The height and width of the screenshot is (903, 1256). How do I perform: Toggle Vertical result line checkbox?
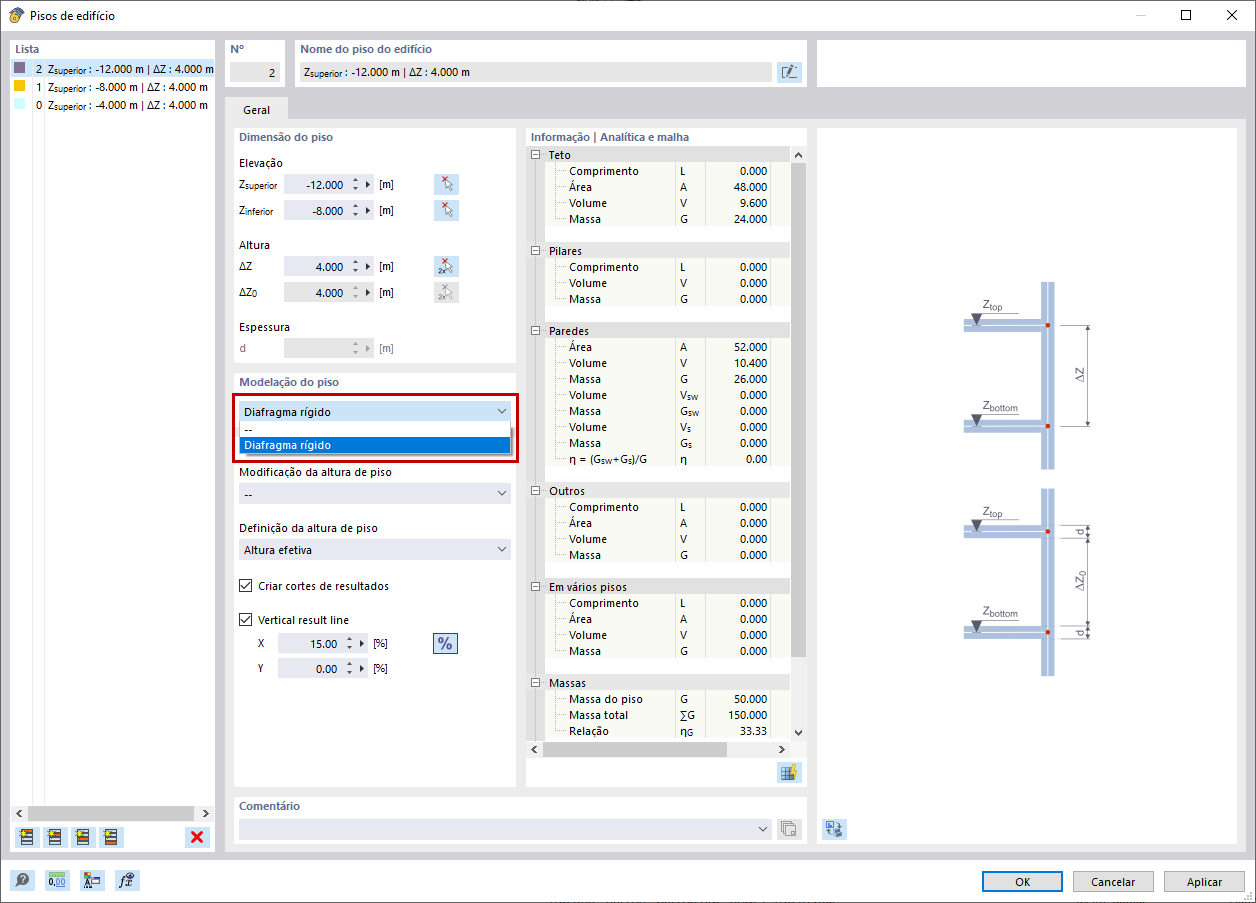pyautogui.click(x=246, y=620)
